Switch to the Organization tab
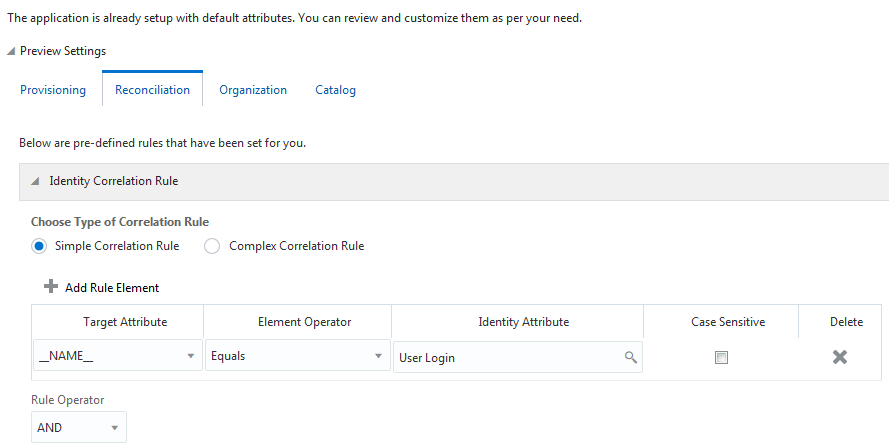889x448 pixels. click(253, 90)
